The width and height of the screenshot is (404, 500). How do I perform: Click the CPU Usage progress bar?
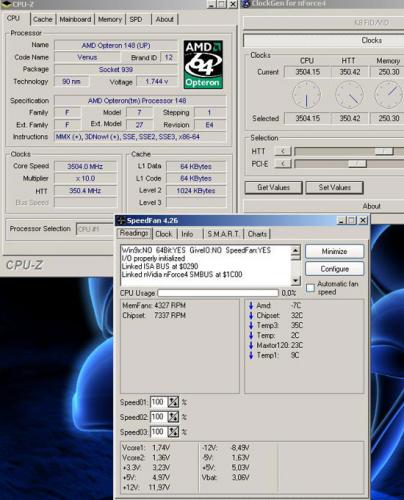(x=218, y=293)
